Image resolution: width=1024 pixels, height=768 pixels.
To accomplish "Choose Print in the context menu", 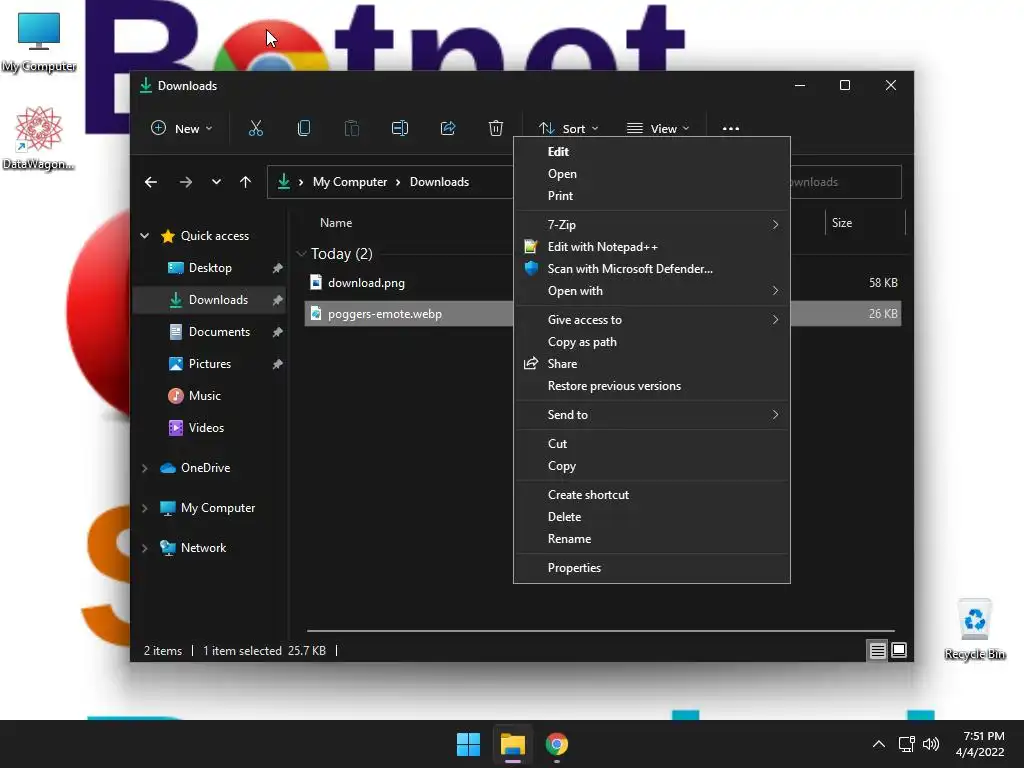I will click(x=652, y=196).
